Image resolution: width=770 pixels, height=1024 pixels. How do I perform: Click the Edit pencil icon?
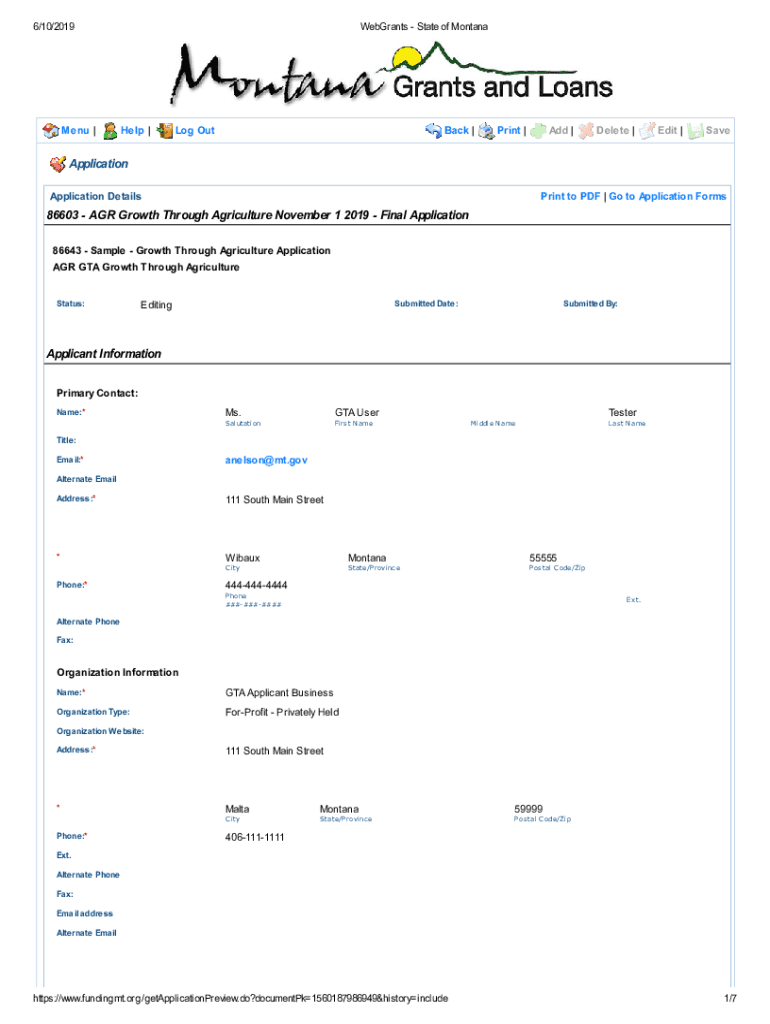point(647,131)
